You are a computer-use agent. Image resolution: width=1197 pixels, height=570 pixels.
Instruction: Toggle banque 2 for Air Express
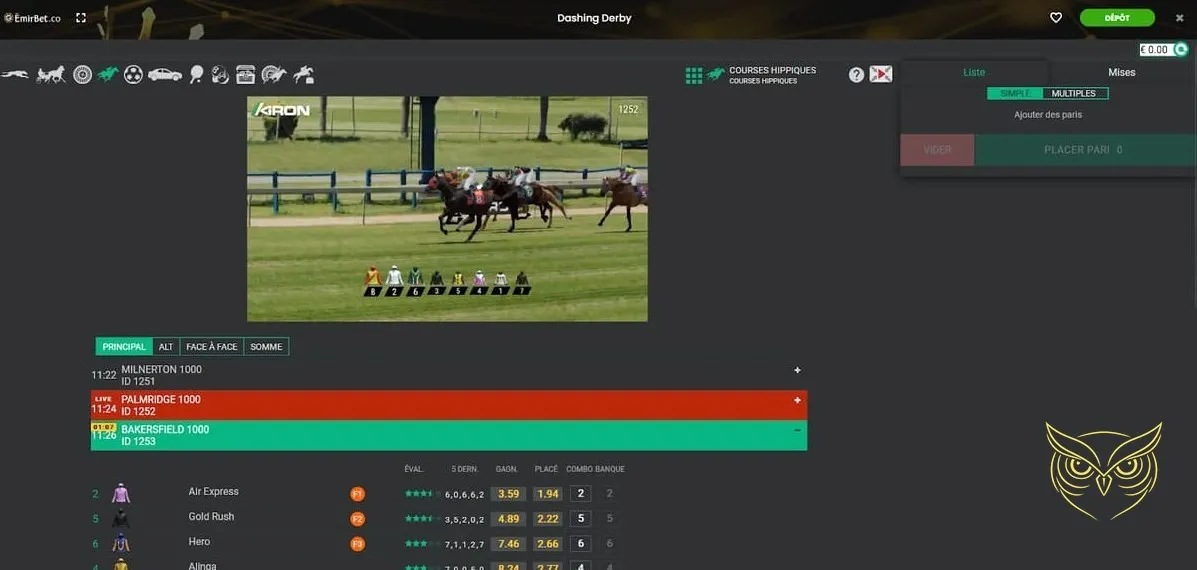click(609, 494)
